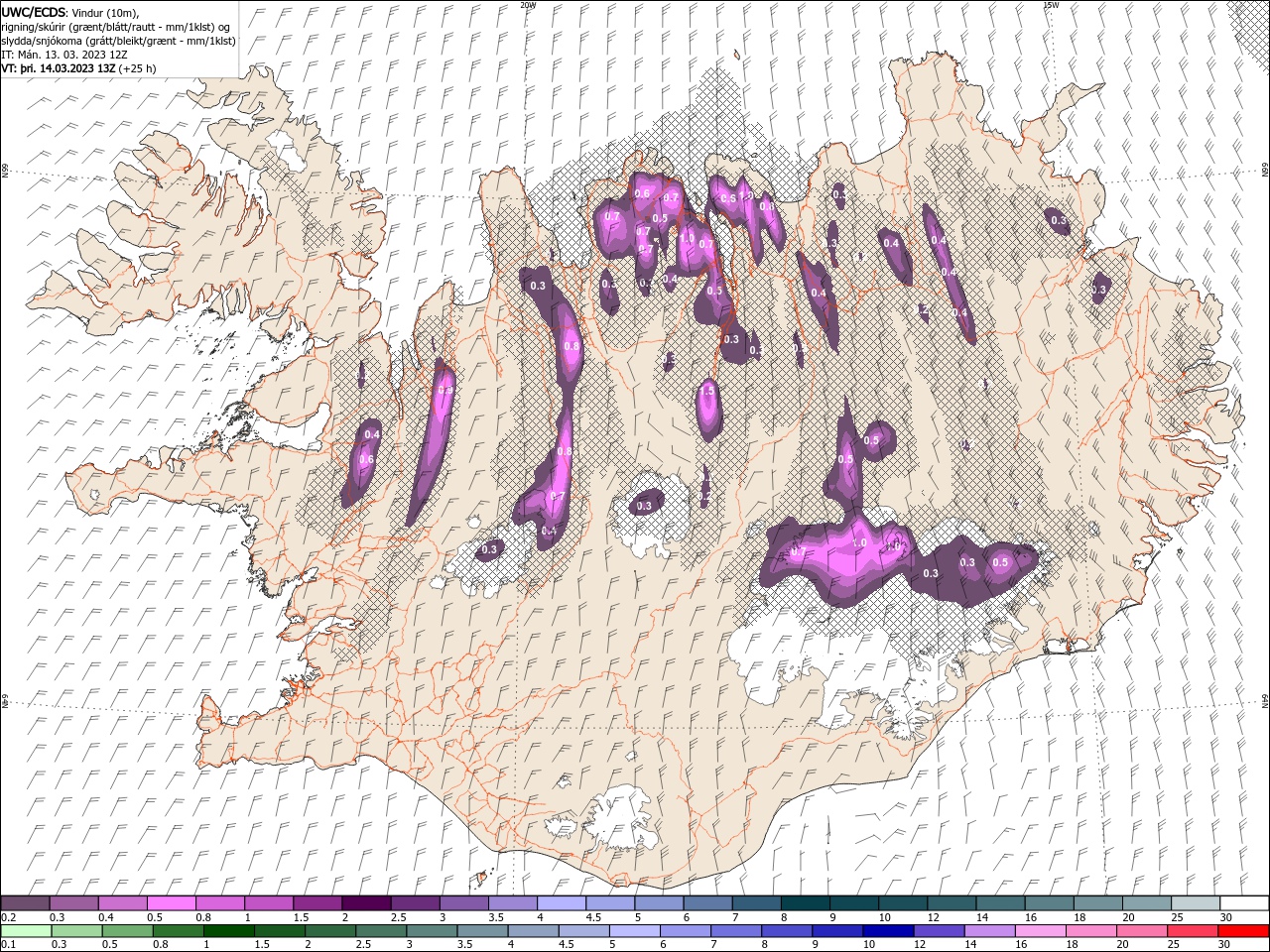Click the 66N latitude label on right edge
Image resolution: width=1270 pixels, height=952 pixels.
point(1265,170)
